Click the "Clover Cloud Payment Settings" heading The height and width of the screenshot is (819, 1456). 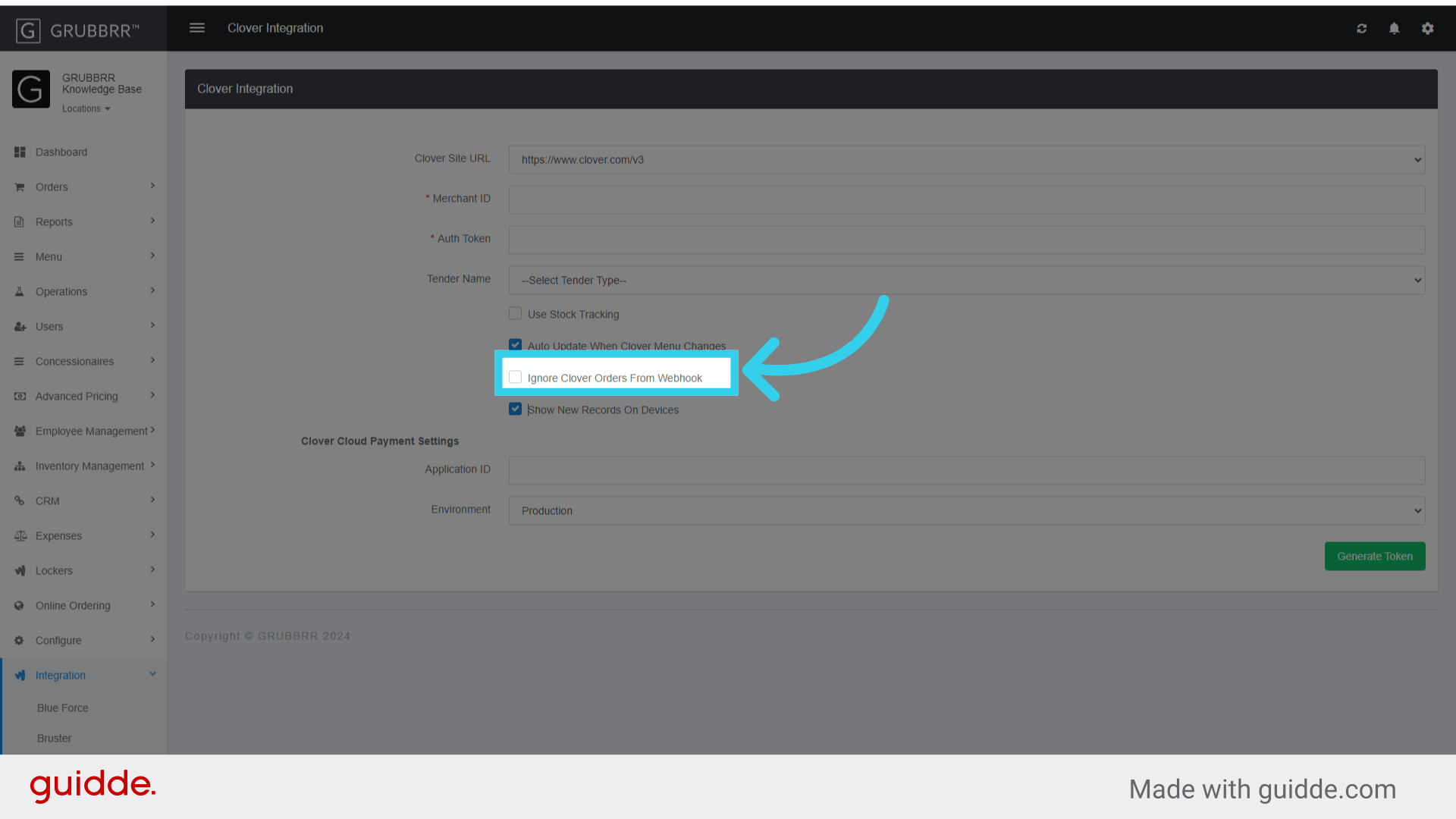tap(380, 441)
